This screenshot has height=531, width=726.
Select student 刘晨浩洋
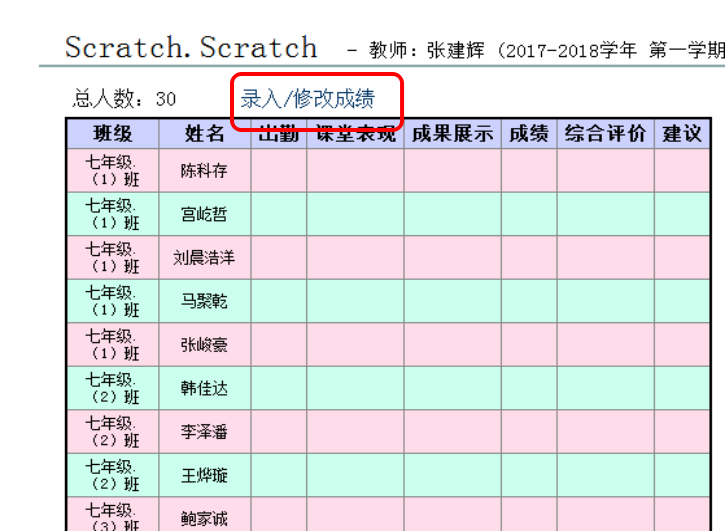click(x=204, y=258)
